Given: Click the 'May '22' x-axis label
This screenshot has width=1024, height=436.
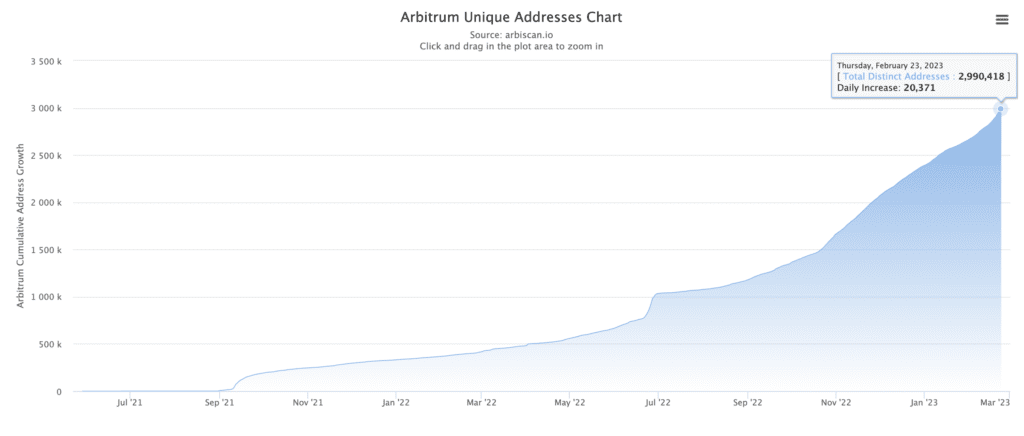Looking at the screenshot, I should [569, 404].
